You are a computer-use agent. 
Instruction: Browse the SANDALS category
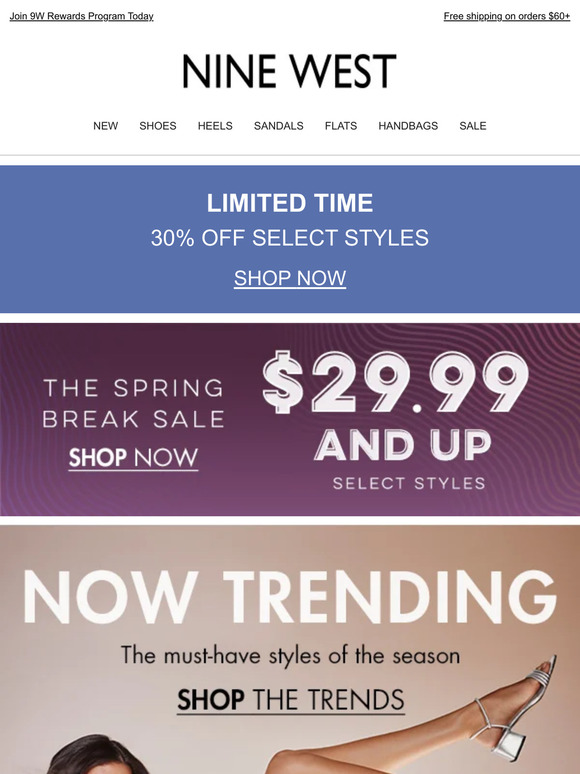tap(278, 126)
